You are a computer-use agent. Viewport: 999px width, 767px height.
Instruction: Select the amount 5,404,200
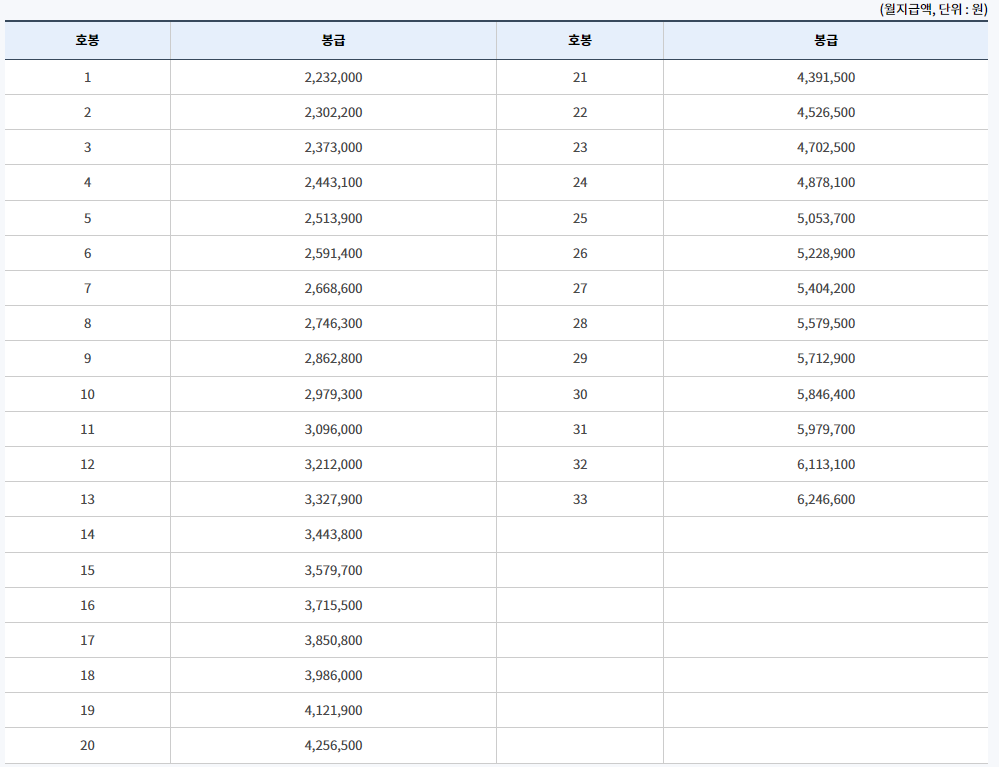pos(826,289)
